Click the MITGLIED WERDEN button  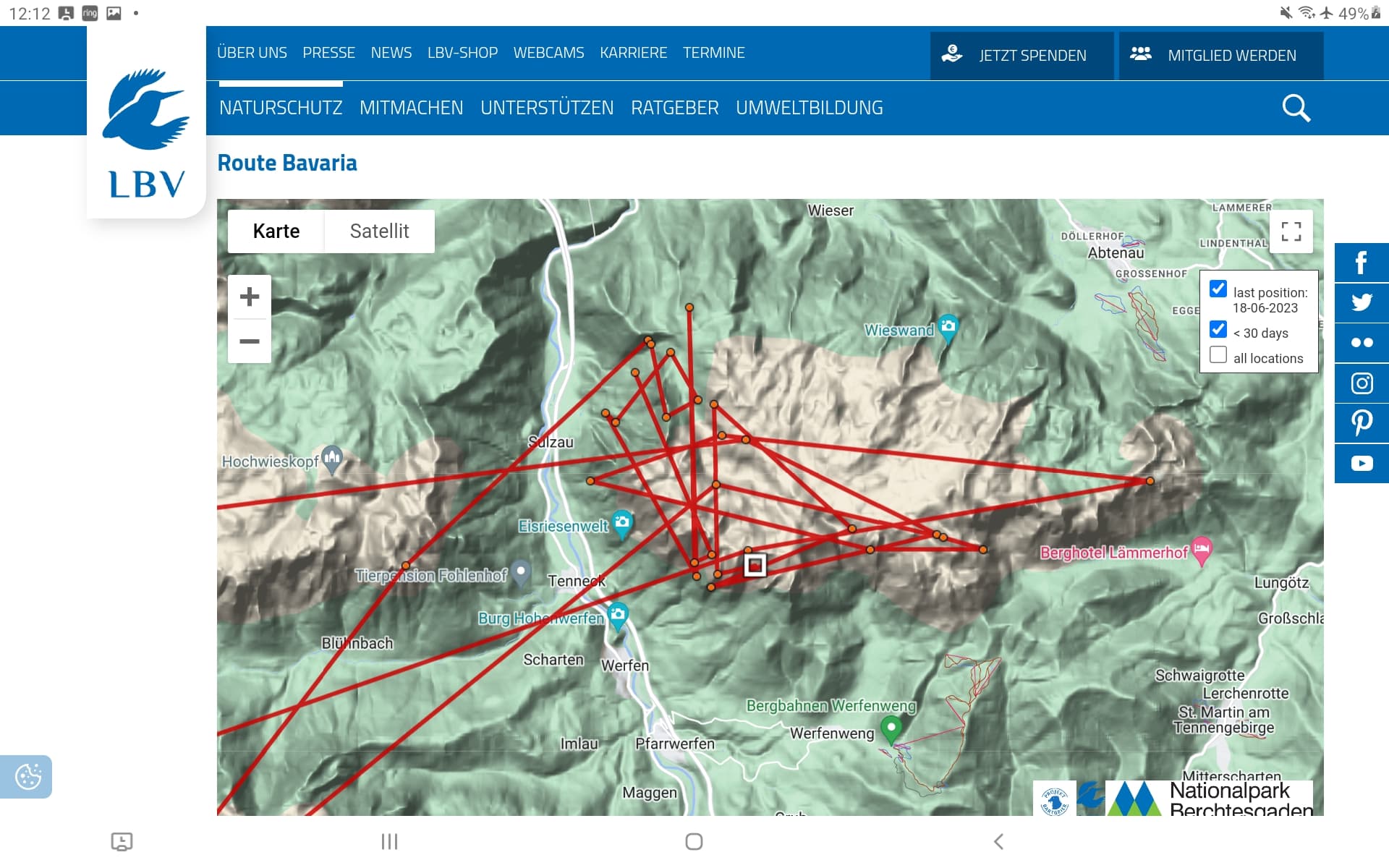point(1221,56)
